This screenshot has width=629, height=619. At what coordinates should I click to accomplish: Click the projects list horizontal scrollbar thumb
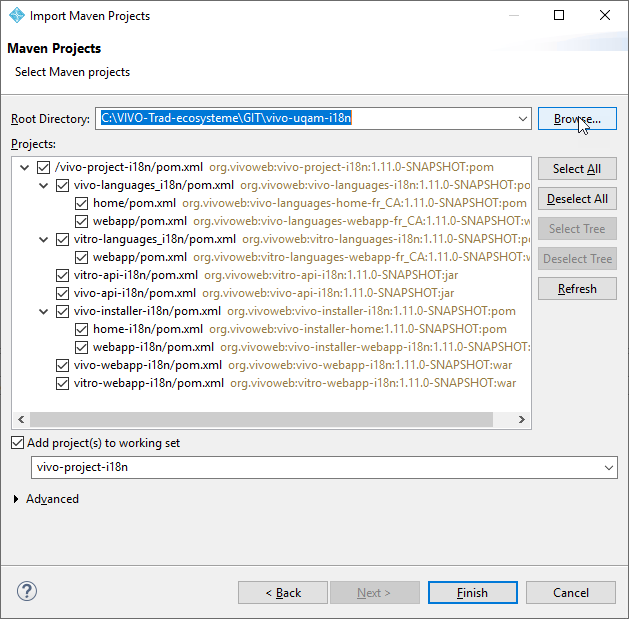(261, 420)
